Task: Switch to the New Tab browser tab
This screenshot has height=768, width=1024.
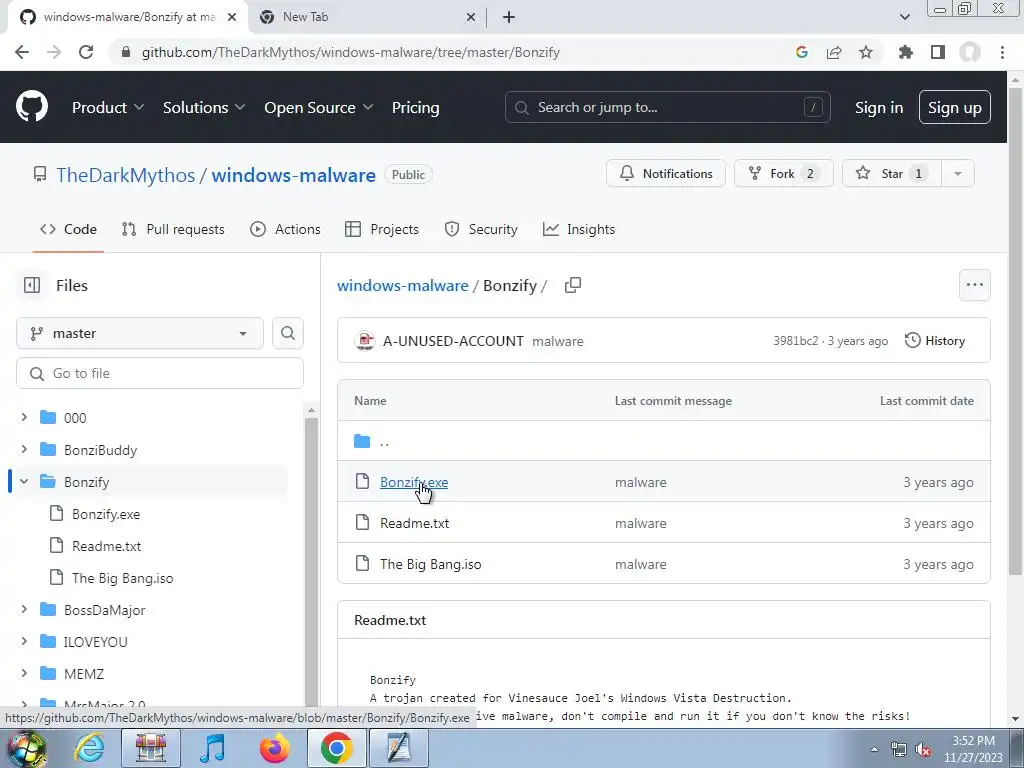Action: click(x=367, y=17)
